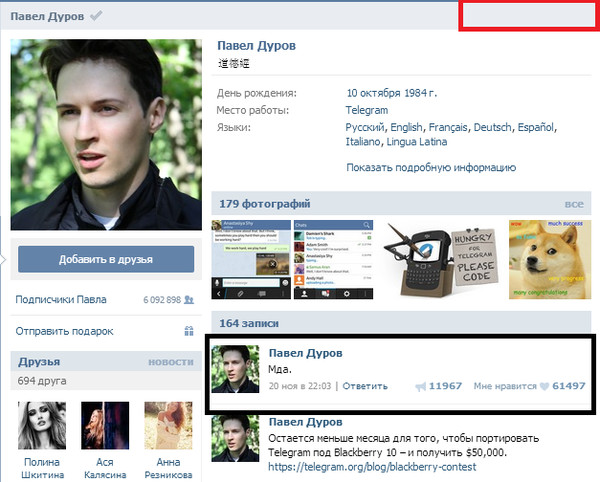Open 'Показать подробную информацию' link
This screenshot has height=482, width=600.
pyautogui.click(x=431, y=168)
